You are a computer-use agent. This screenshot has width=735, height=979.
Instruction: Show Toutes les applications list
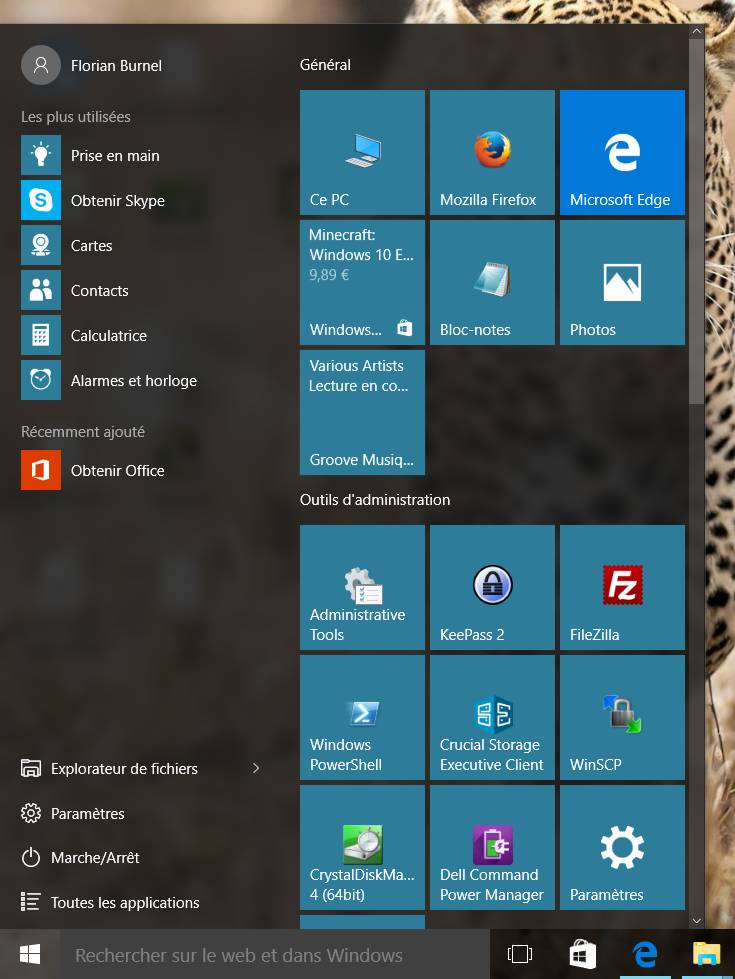124,902
